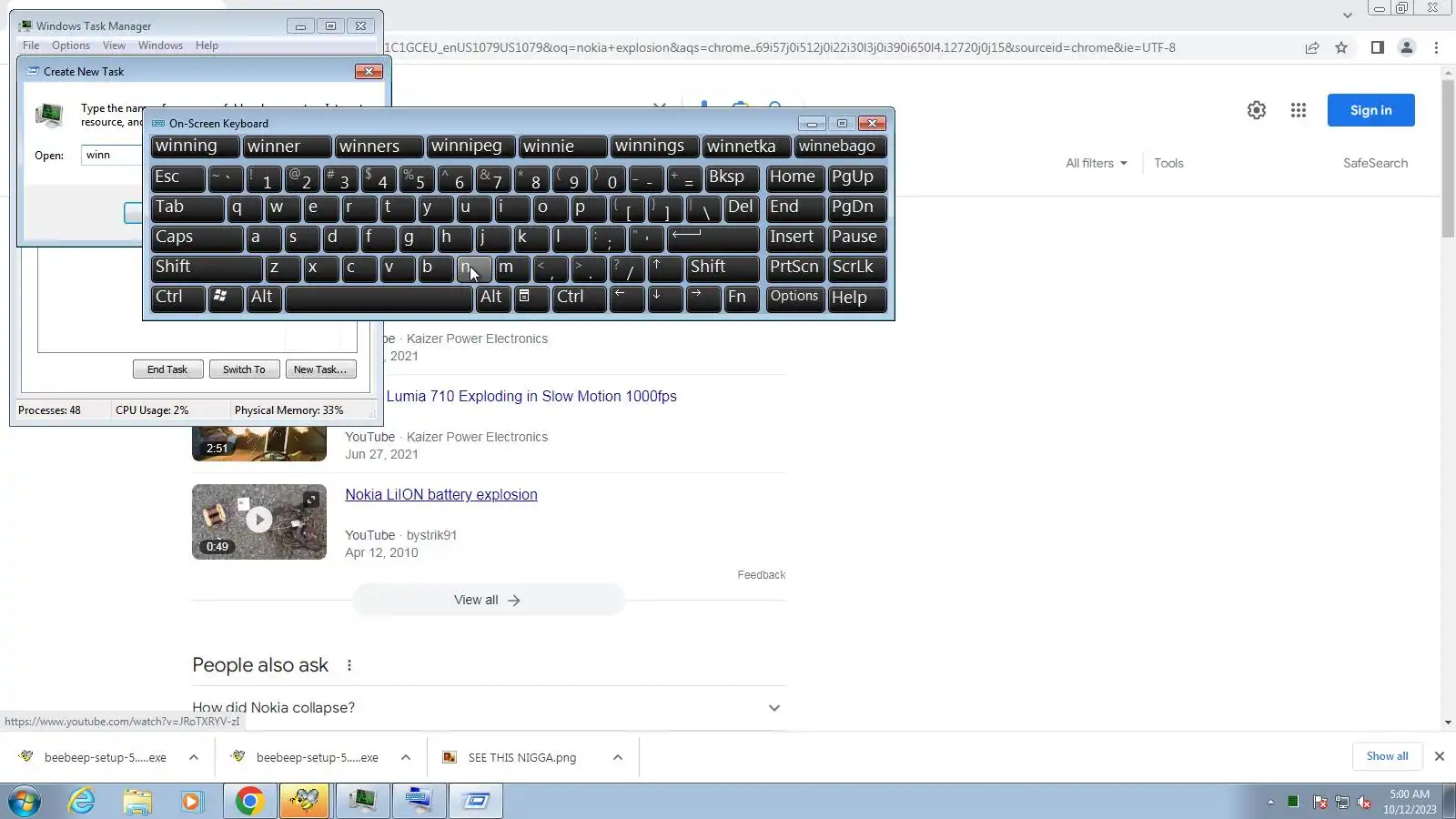This screenshot has height=819, width=1456.
Task: Click View all videos button
Action: click(488, 601)
